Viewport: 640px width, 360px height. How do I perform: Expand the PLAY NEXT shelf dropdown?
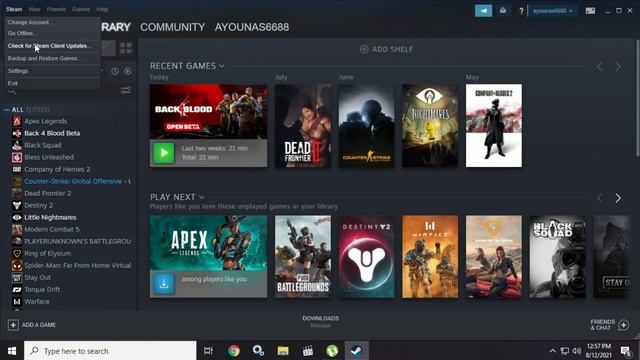201,197
